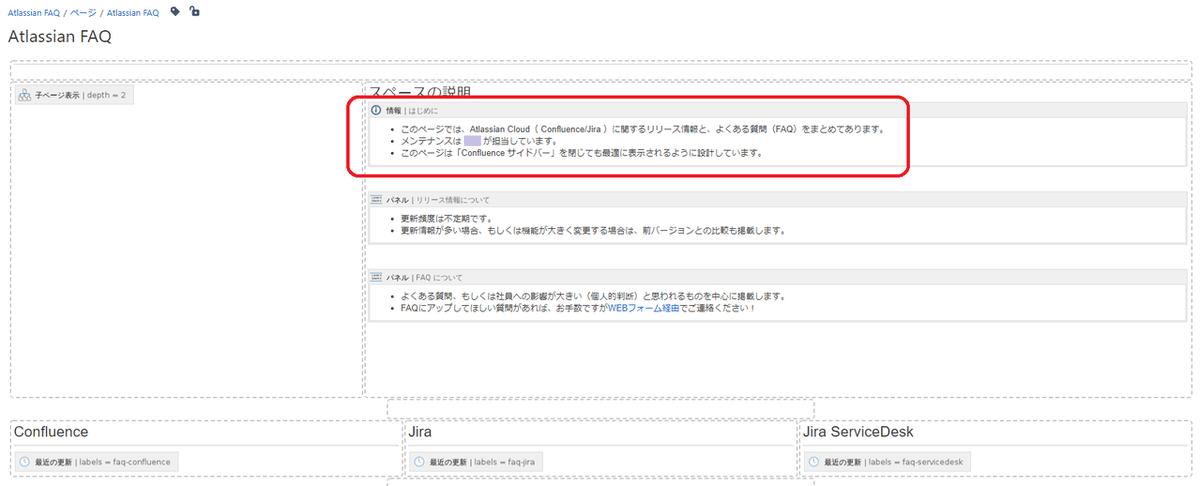Click the panel icon next to FAQ について

click(x=376, y=277)
